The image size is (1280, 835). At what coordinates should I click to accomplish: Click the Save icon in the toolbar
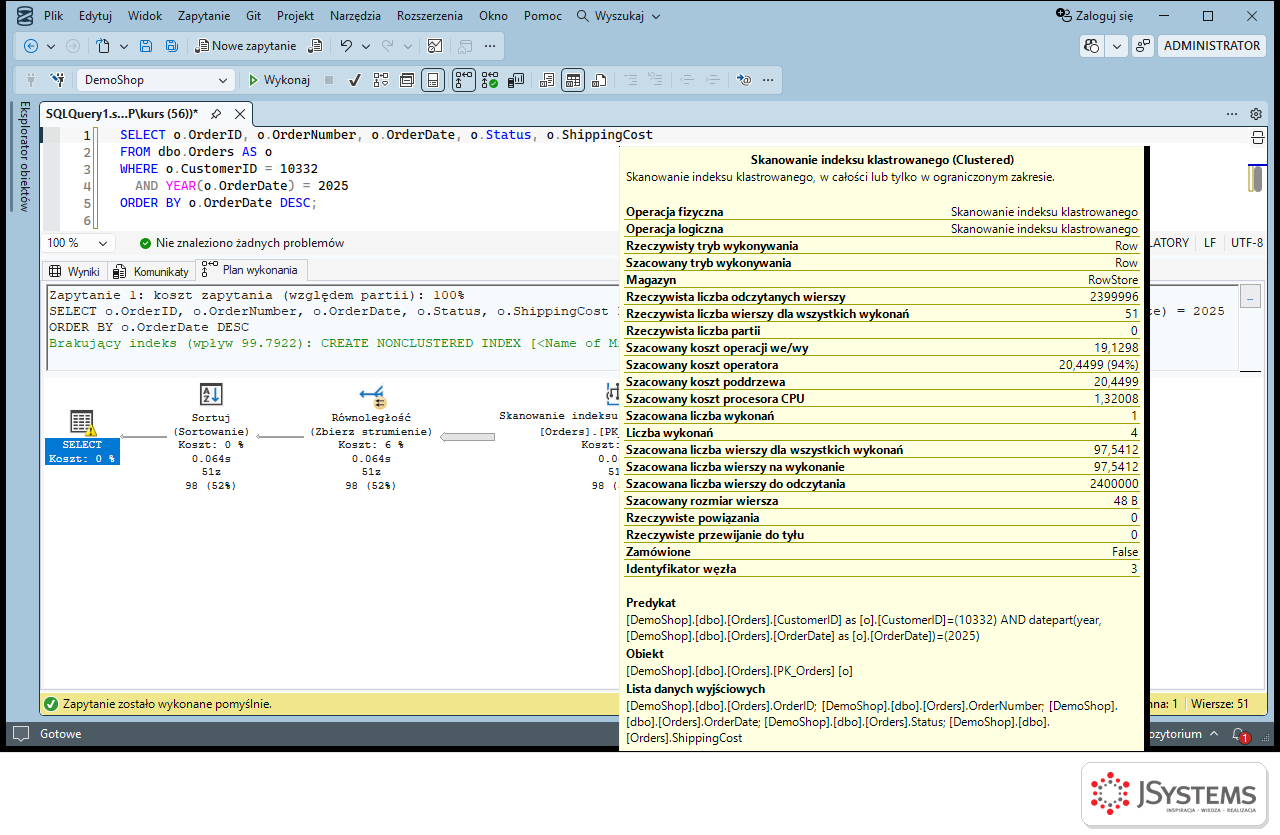click(146, 46)
